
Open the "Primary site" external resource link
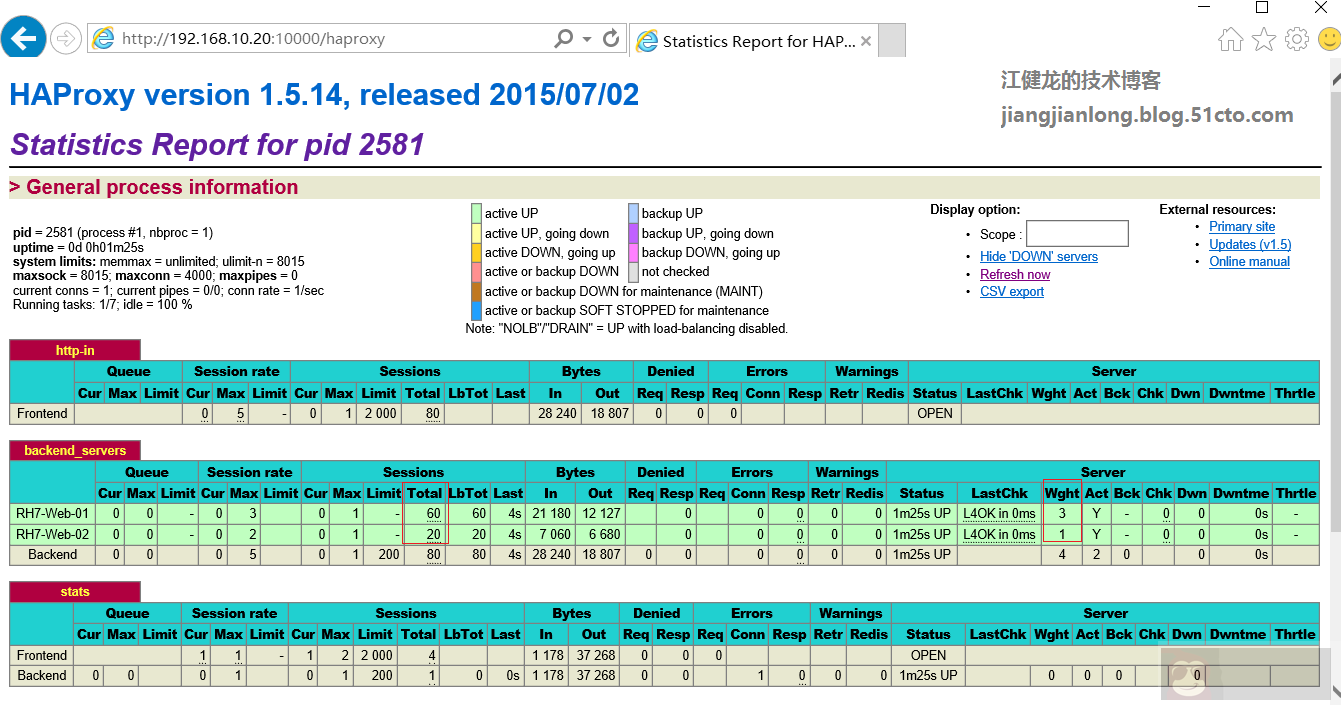point(1242,226)
